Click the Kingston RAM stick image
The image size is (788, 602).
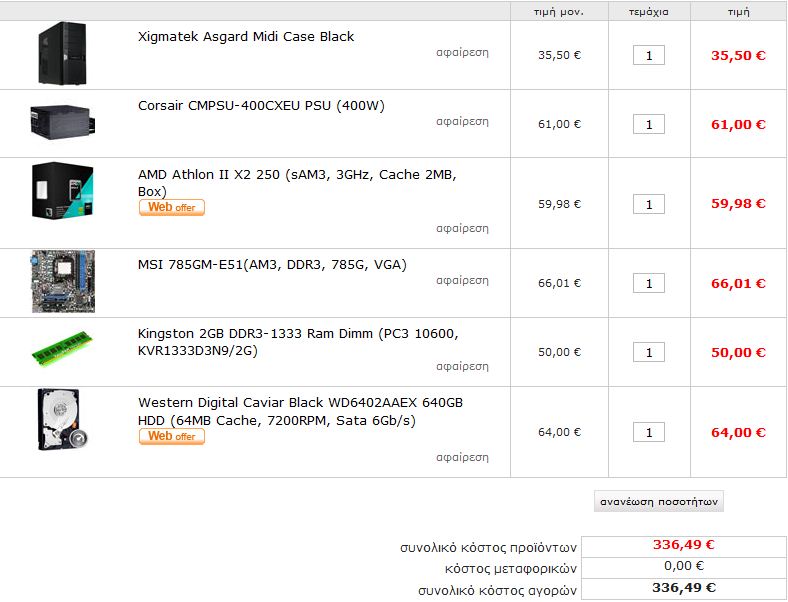[62, 348]
